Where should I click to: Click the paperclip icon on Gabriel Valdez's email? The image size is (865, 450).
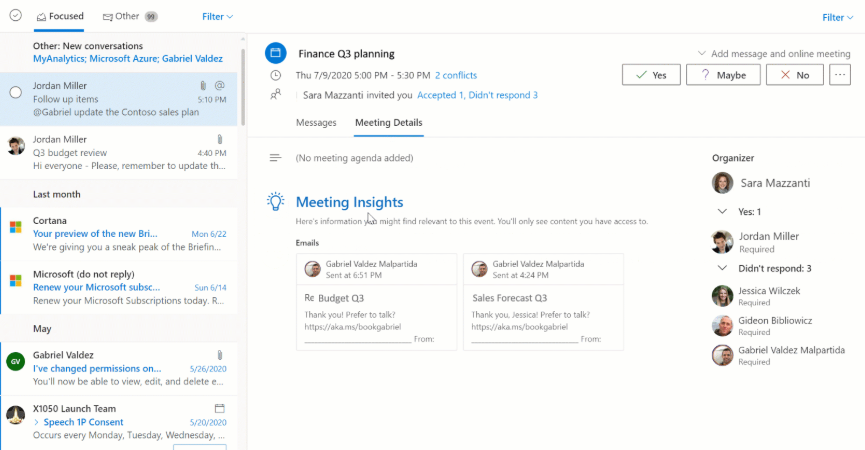(220, 355)
